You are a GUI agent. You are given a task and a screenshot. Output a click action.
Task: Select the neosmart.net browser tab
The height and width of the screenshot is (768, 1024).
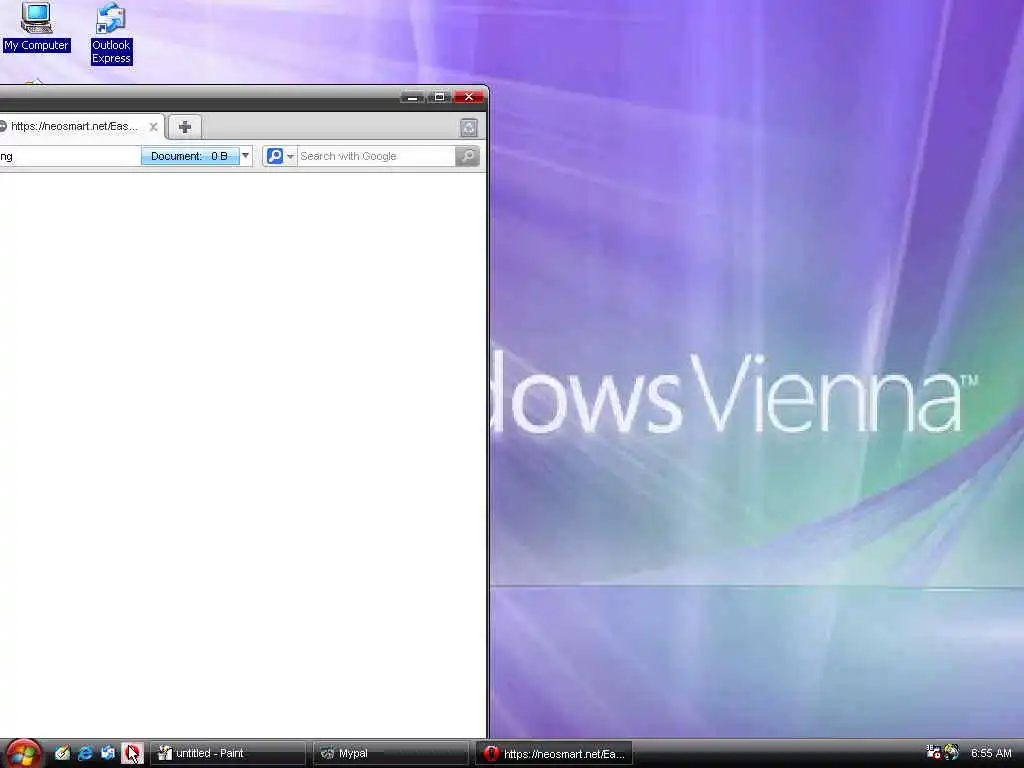tap(74, 127)
